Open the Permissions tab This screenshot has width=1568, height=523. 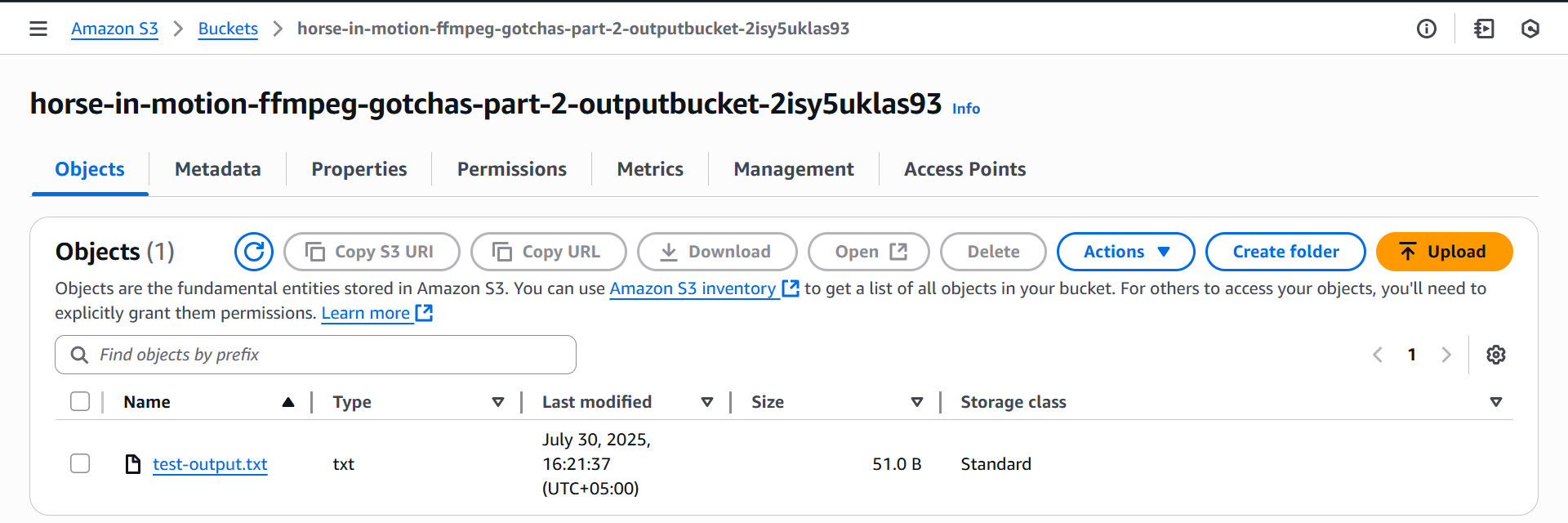pyautogui.click(x=512, y=169)
